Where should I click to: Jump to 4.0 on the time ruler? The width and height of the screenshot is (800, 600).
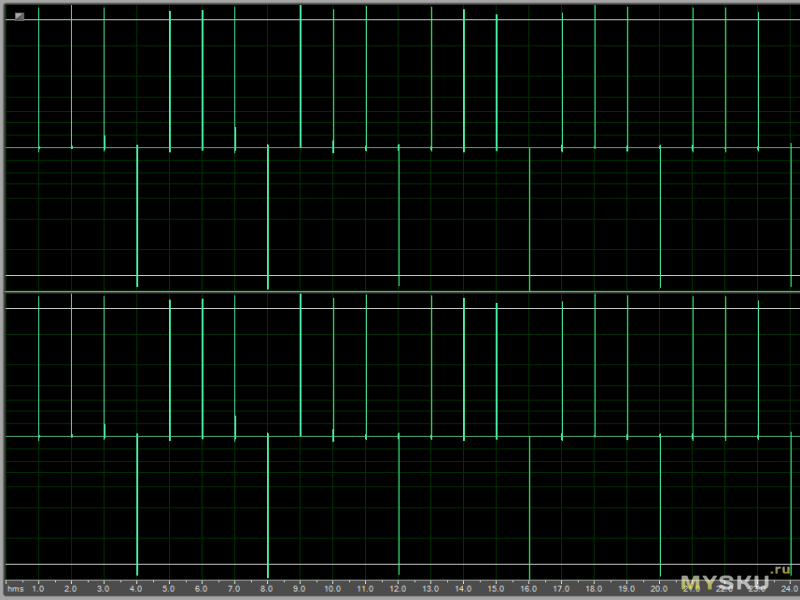136,587
